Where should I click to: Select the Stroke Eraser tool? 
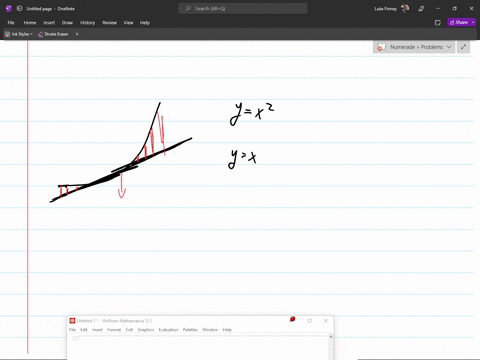[x=53, y=34]
